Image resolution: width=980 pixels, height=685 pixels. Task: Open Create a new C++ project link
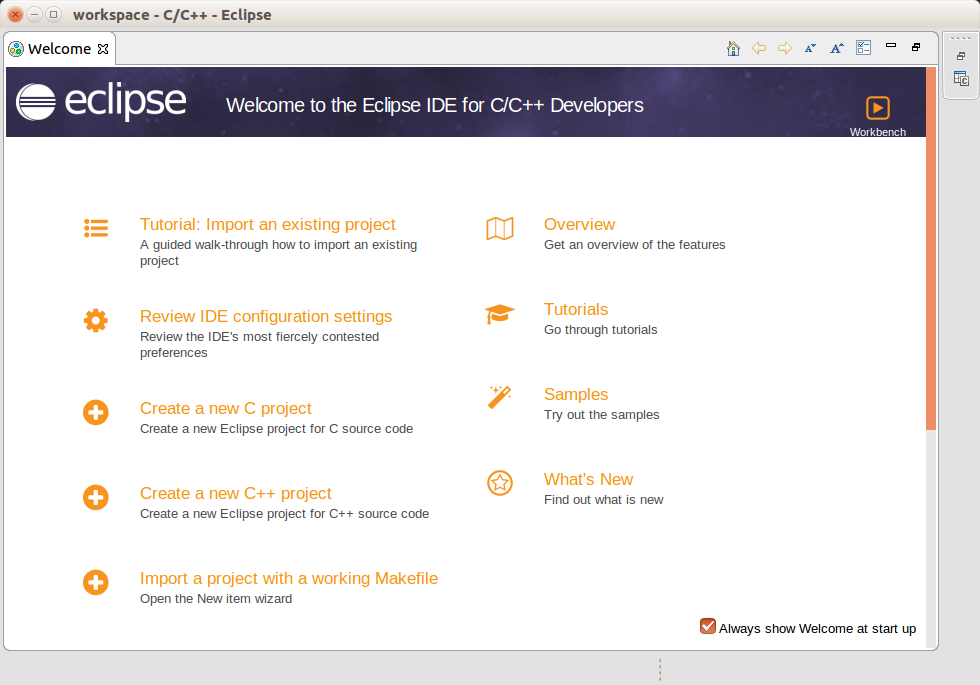pyautogui.click(x=236, y=493)
